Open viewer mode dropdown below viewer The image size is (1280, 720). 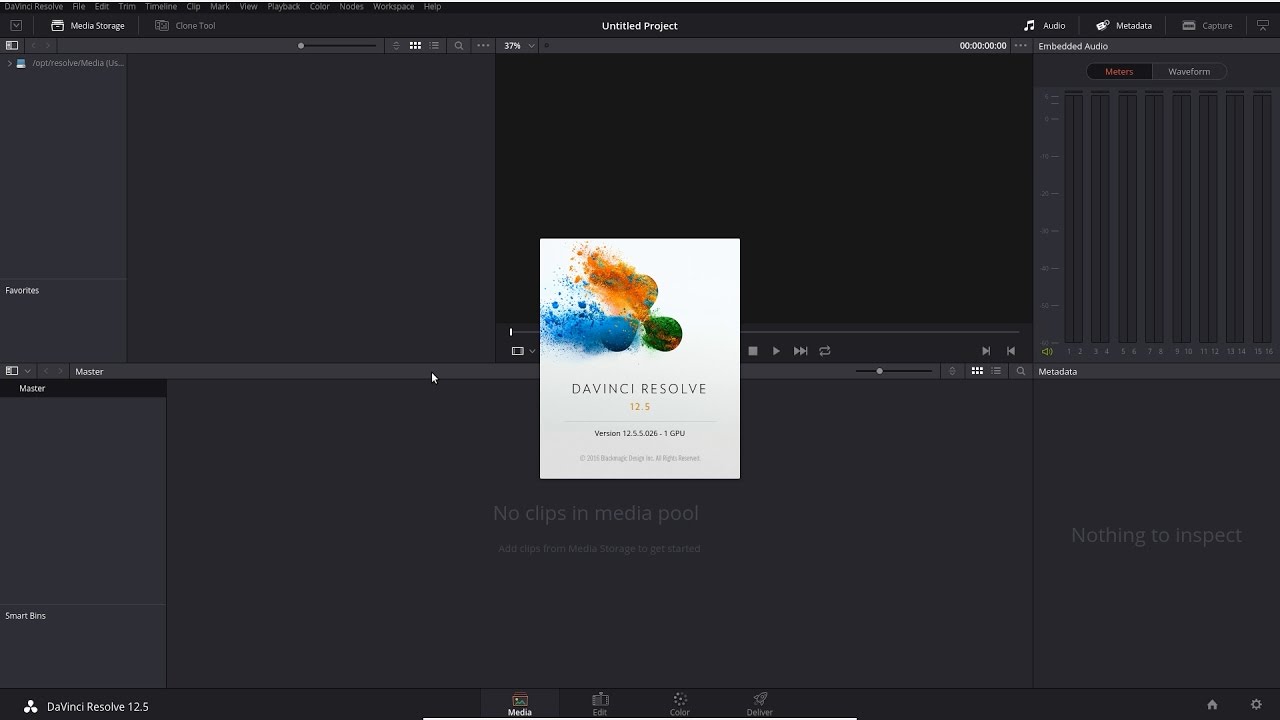(x=523, y=351)
